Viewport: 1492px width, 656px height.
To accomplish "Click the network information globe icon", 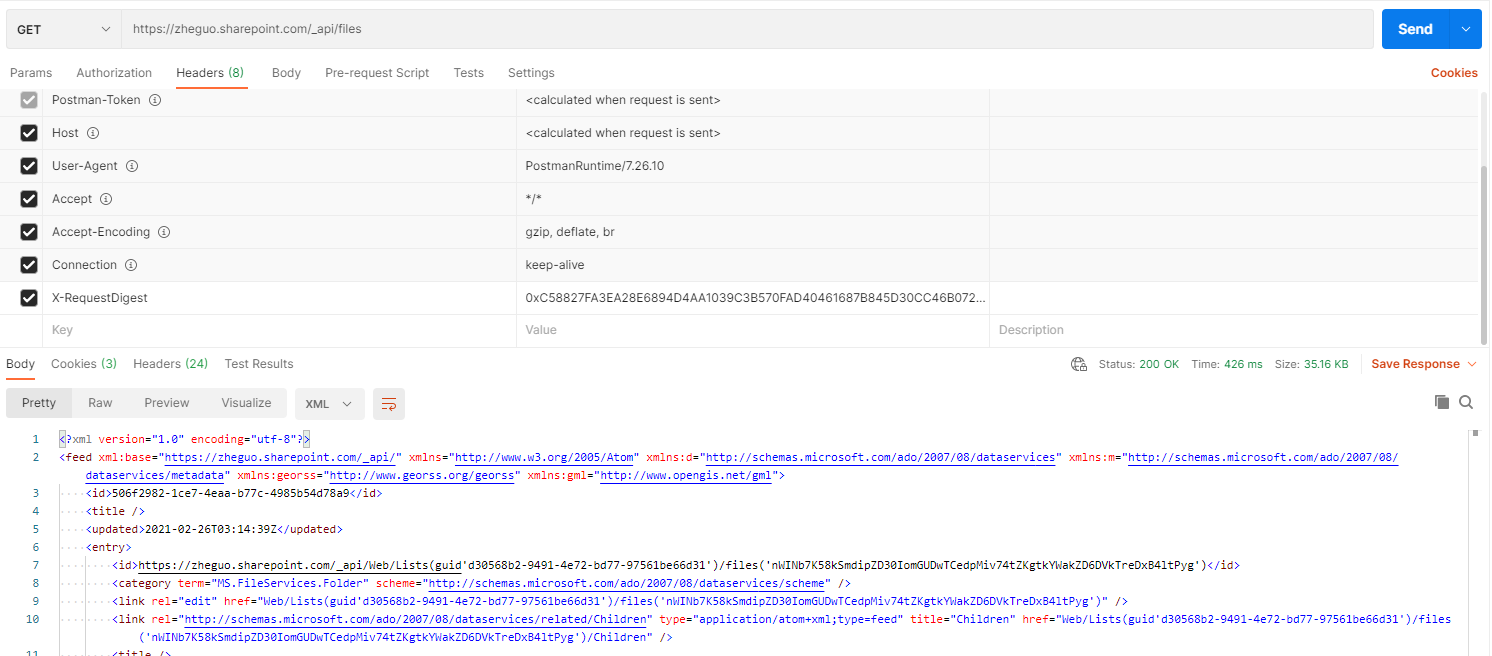I will 1079,364.
